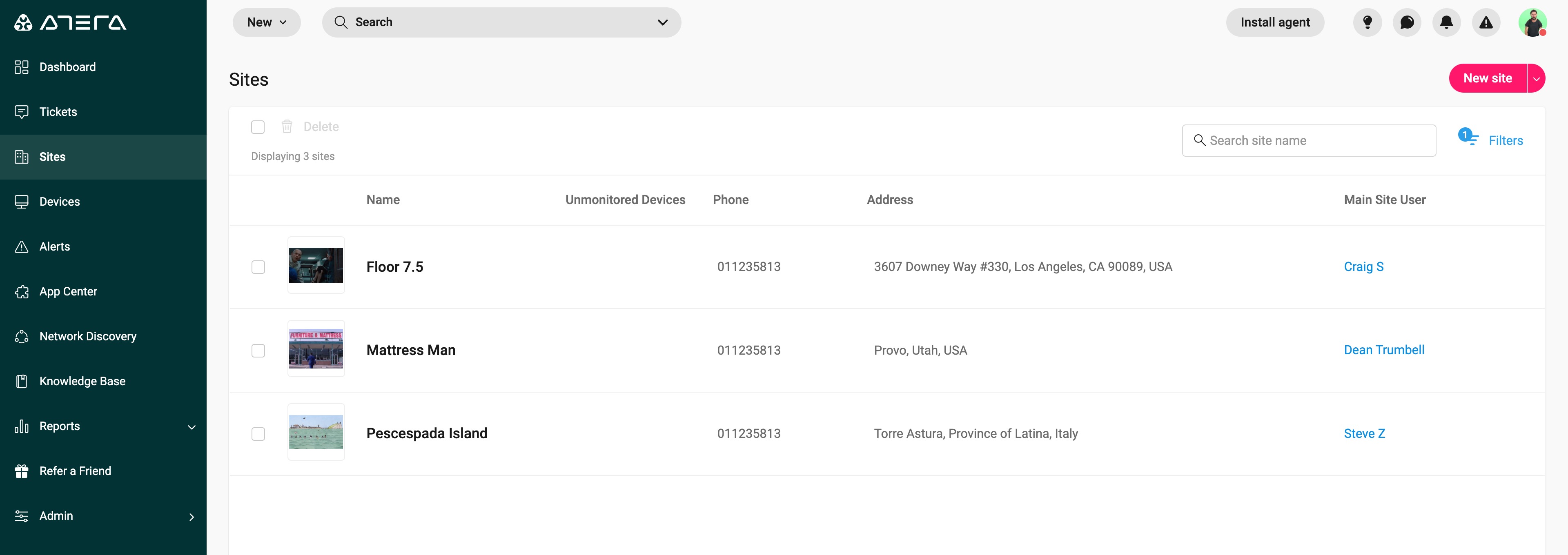Open Pescespada Island site thumbnail
The image size is (1568, 555).
point(316,432)
